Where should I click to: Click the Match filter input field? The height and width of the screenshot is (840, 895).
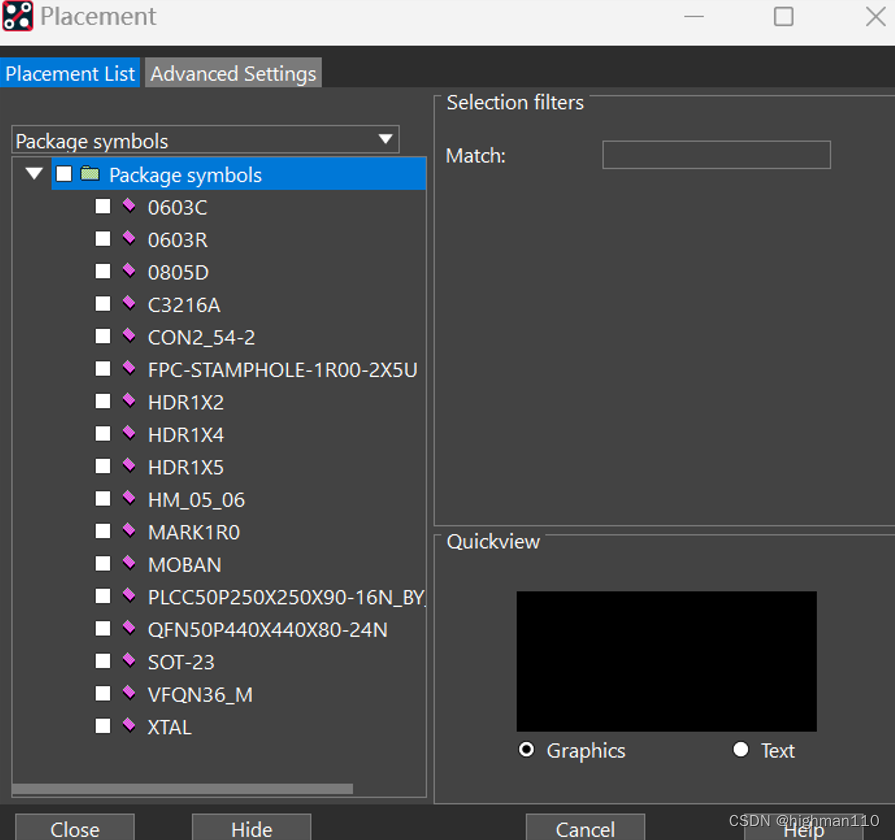pyautogui.click(x=716, y=155)
